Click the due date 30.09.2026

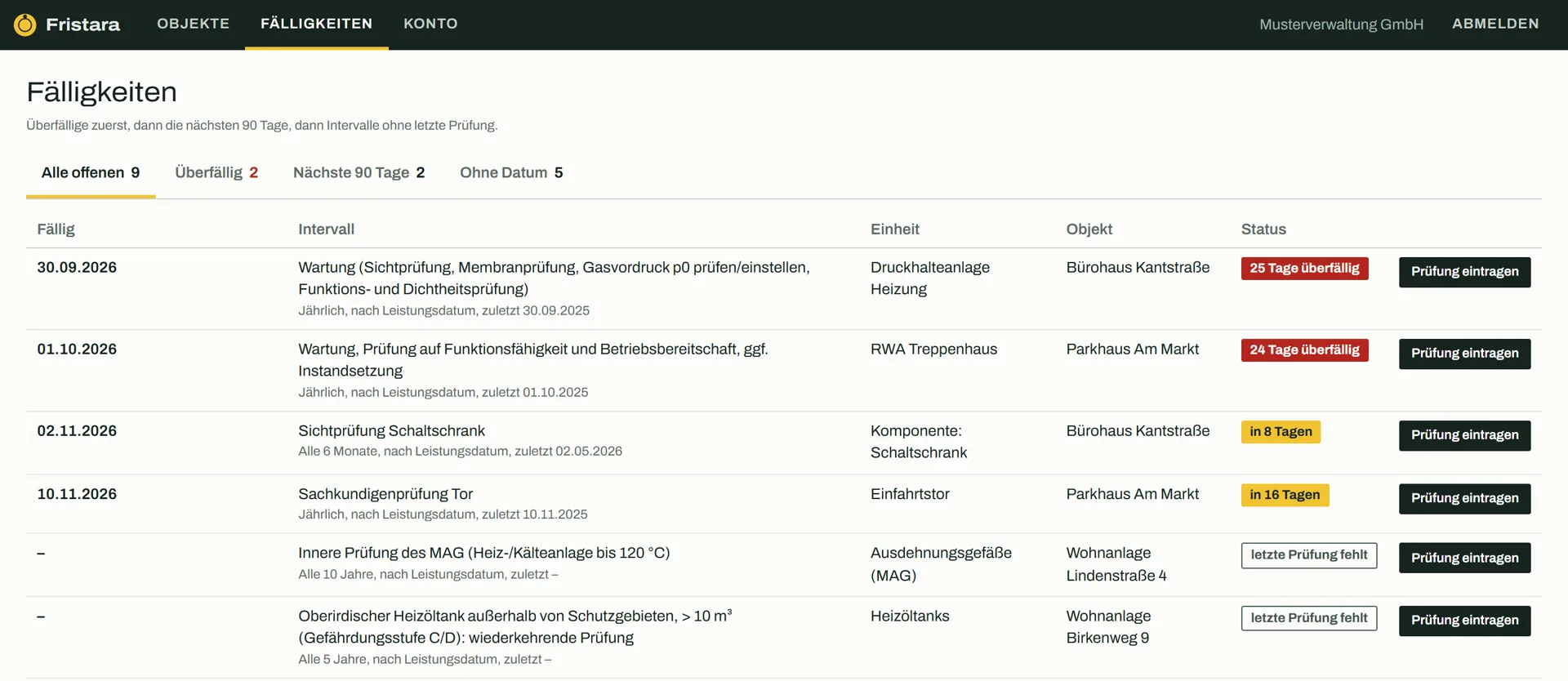[x=77, y=268]
